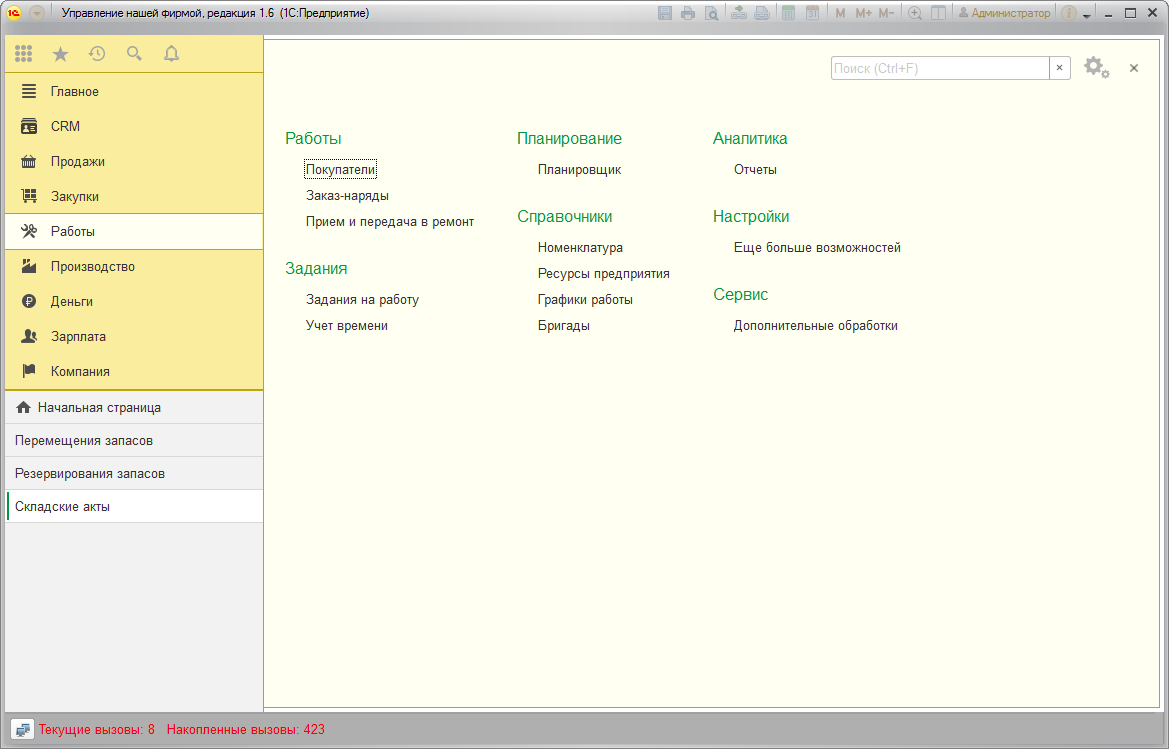This screenshot has width=1169, height=749.
Task: Click the status bar performance indicator icon
Action: tap(22, 730)
